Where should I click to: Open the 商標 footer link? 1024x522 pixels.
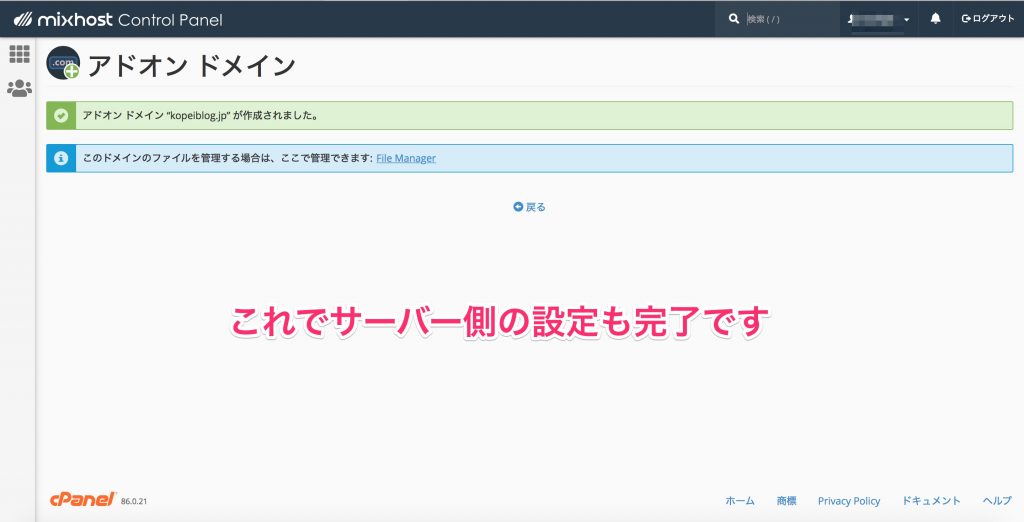pyautogui.click(x=786, y=501)
